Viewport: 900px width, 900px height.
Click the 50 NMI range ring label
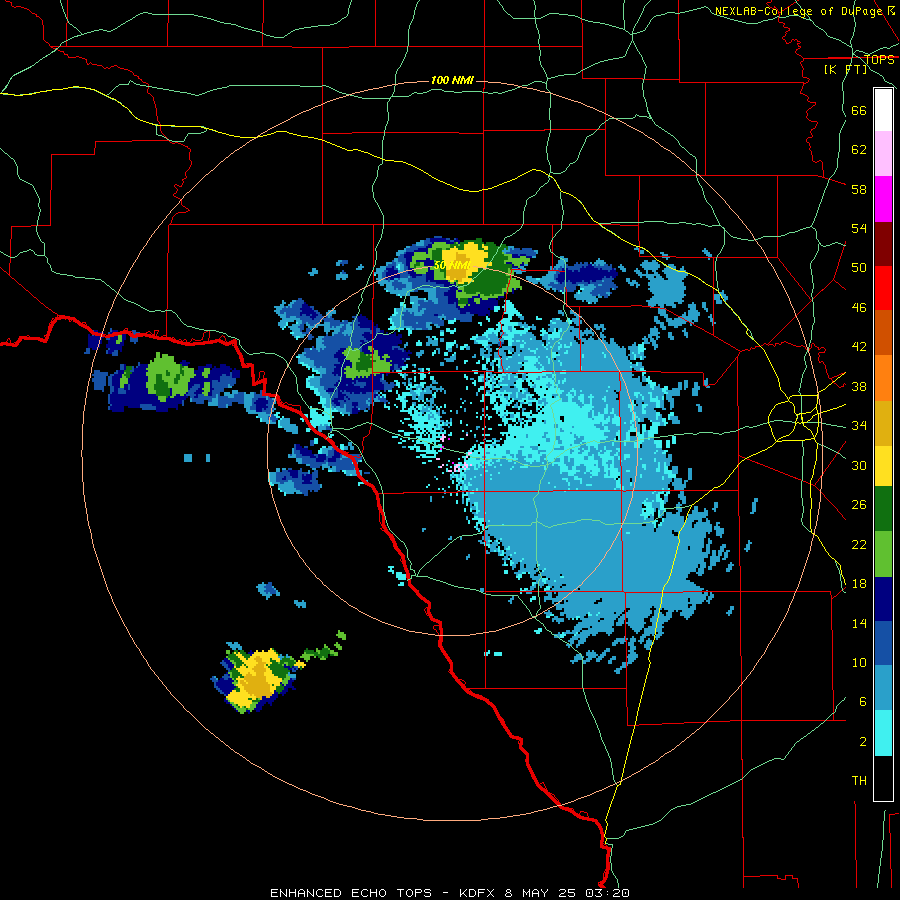tap(452, 265)
